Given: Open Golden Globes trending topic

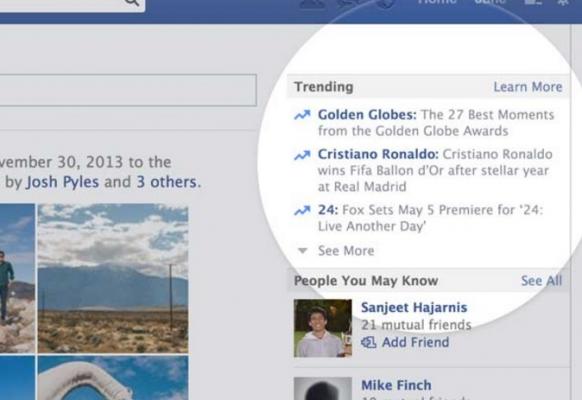Looking at the screenshot, I should (x=367, y=115).
